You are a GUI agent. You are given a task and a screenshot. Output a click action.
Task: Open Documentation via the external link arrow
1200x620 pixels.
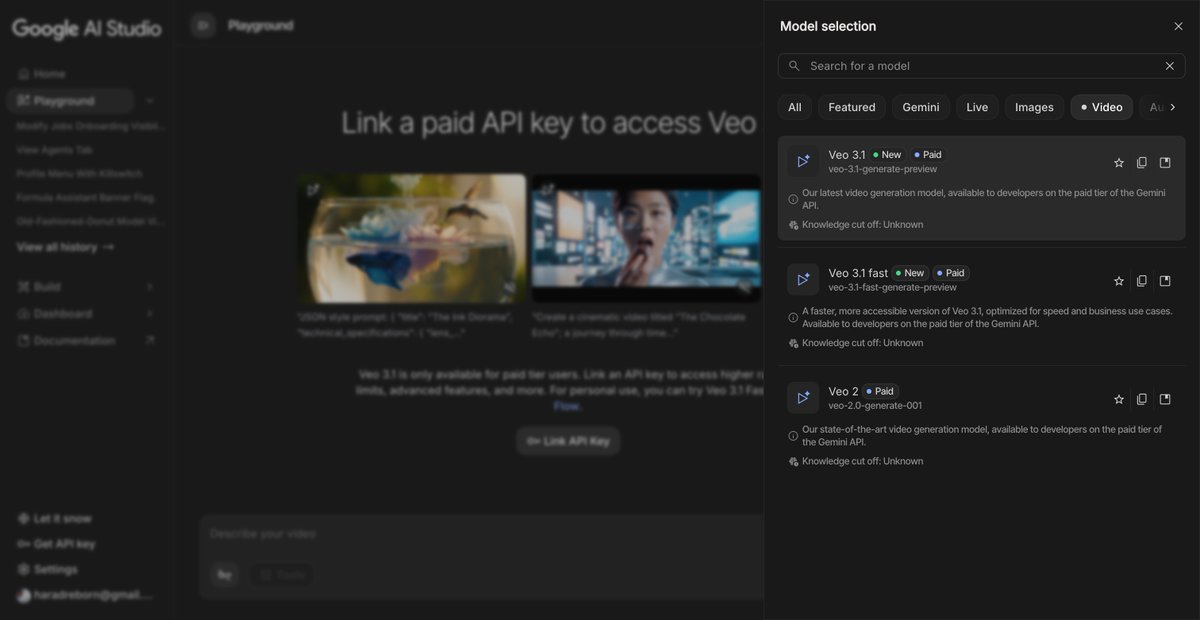[152, 339]
